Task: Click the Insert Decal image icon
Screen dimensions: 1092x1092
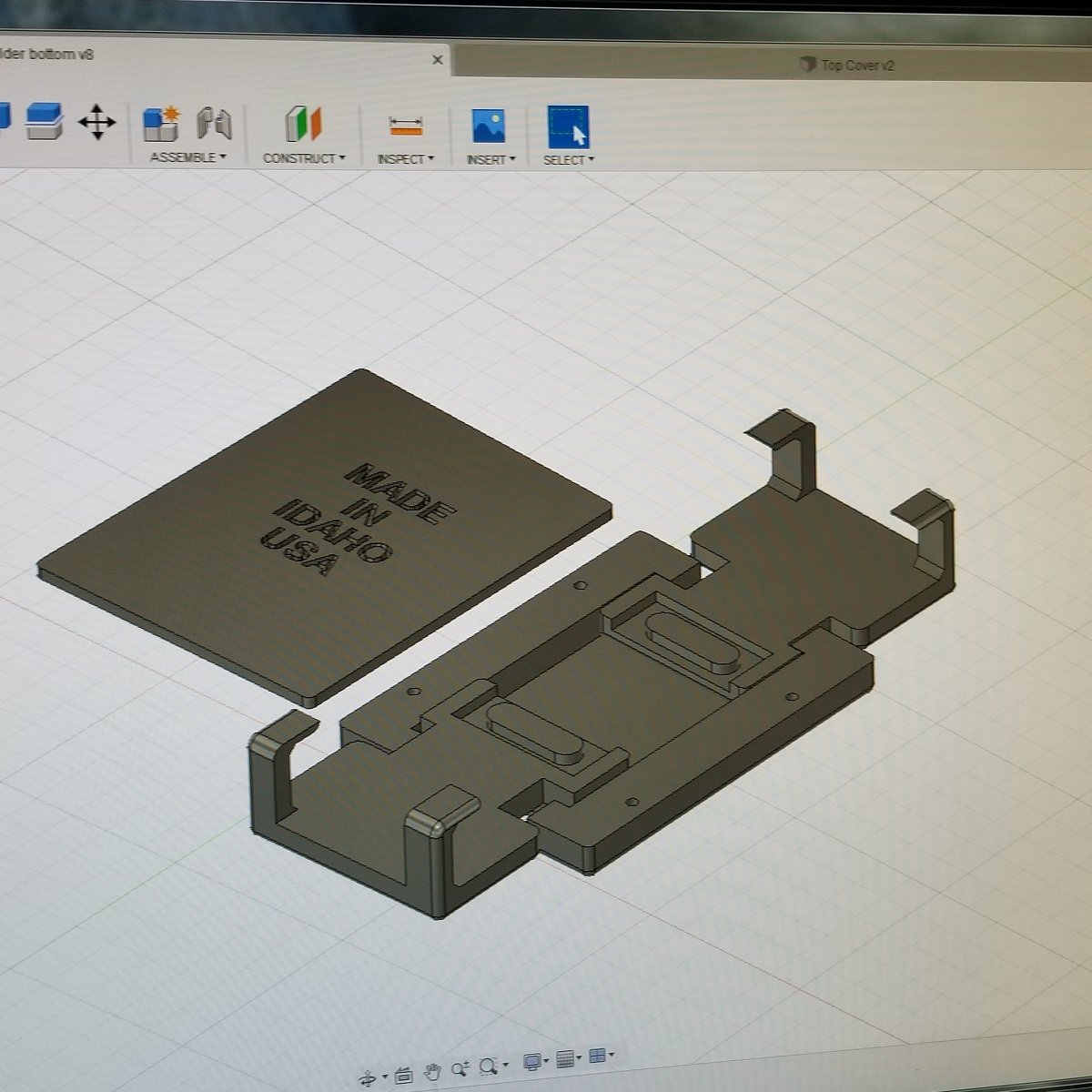Action: [489, 126]
